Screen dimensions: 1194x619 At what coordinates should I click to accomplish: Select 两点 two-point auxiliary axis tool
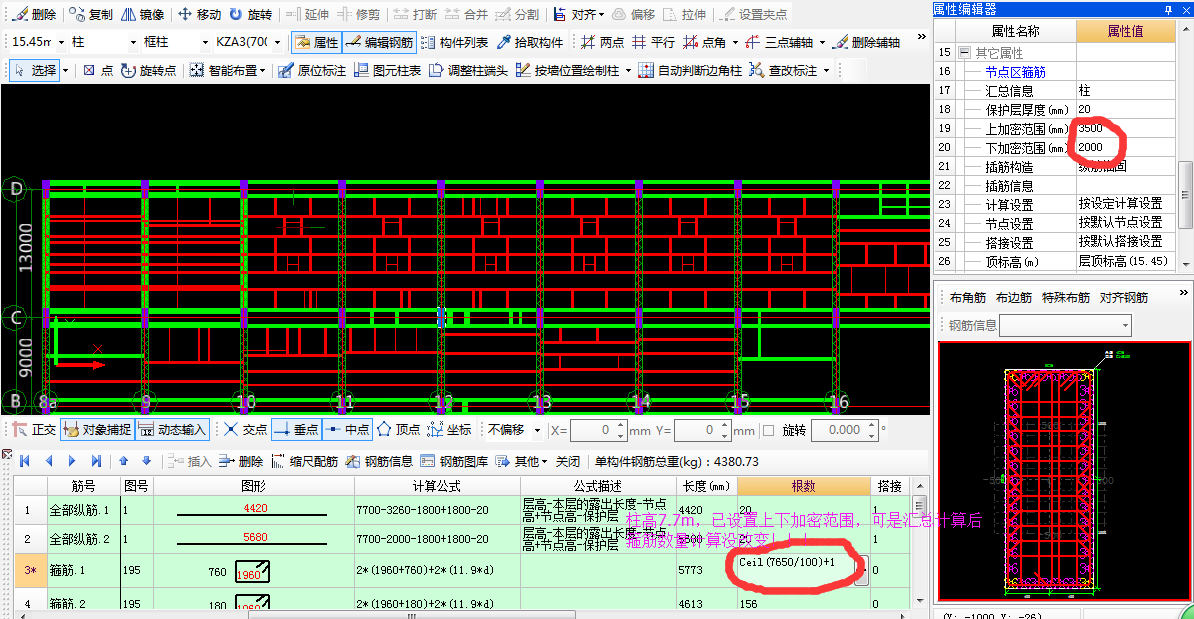click(602, 43)
